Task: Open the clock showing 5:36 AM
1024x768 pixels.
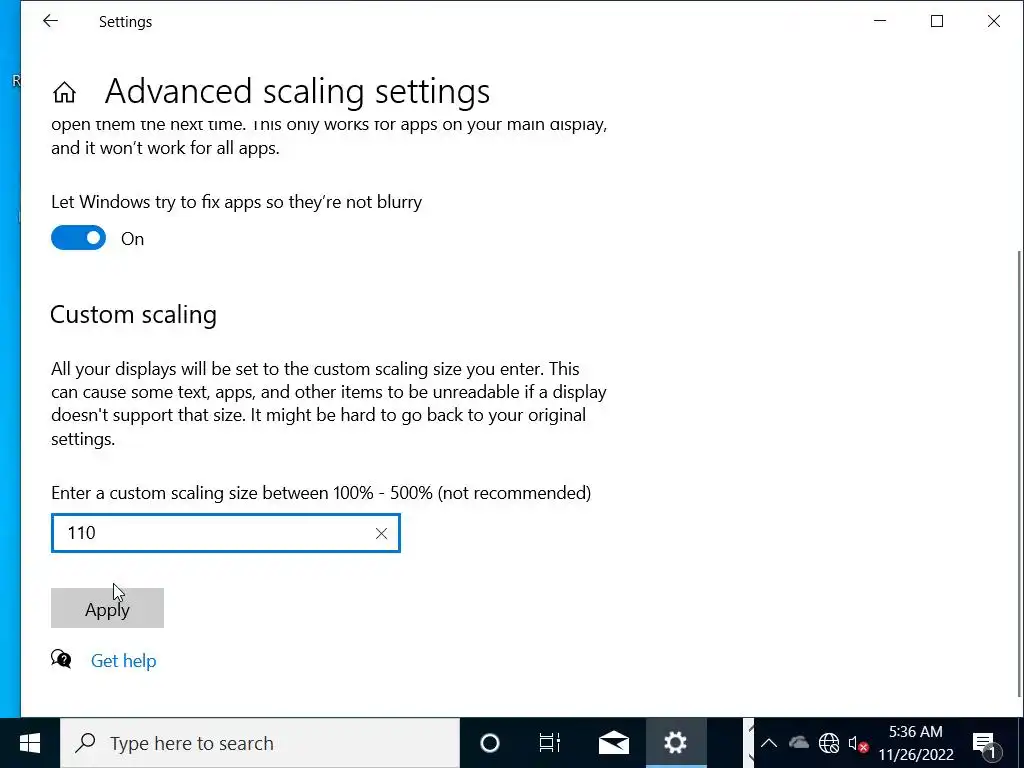Action: (x=916, y=743)
